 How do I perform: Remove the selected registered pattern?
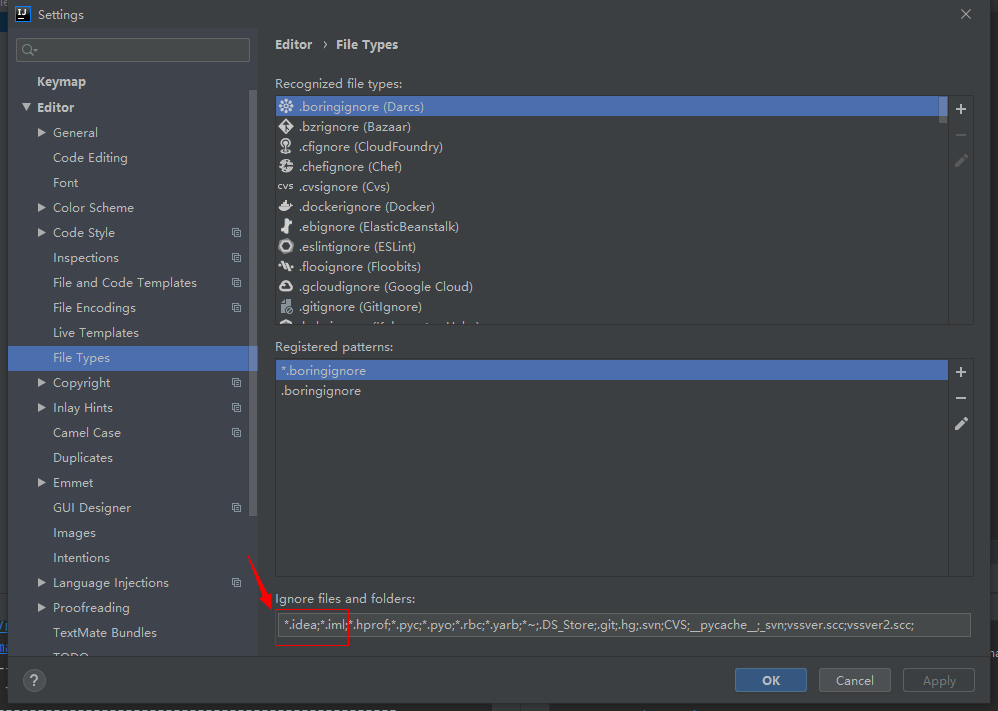point(961,398)
